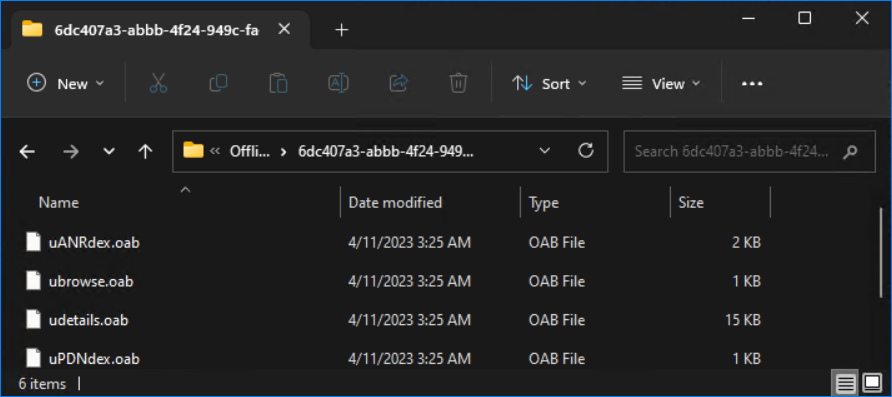The height and width of the screenshot is (397, 892).
Task: Click OAB File type of ubrowse.oab
Action: pyautogui.click(x=556, y=282)
